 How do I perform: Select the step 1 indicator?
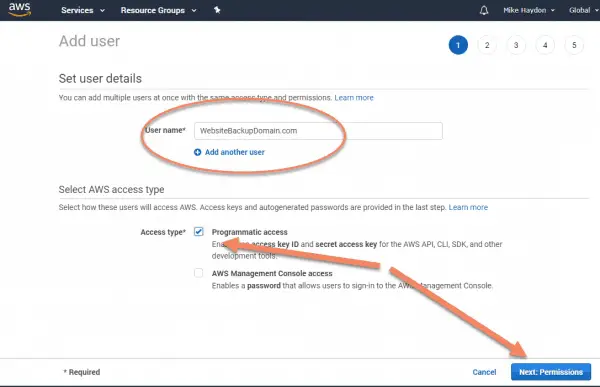pos(458,45)
